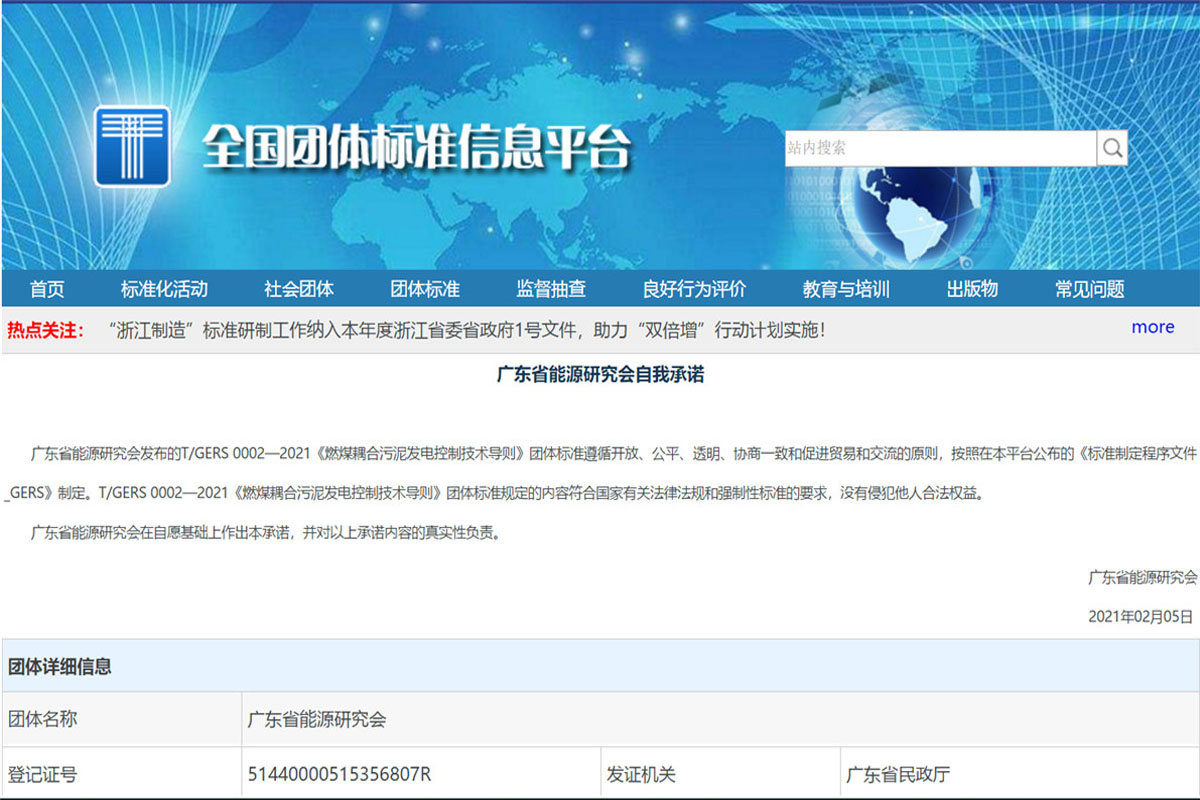Focus the 站内搜索 search input field
1200x800 pixels.
click(940, 148)
